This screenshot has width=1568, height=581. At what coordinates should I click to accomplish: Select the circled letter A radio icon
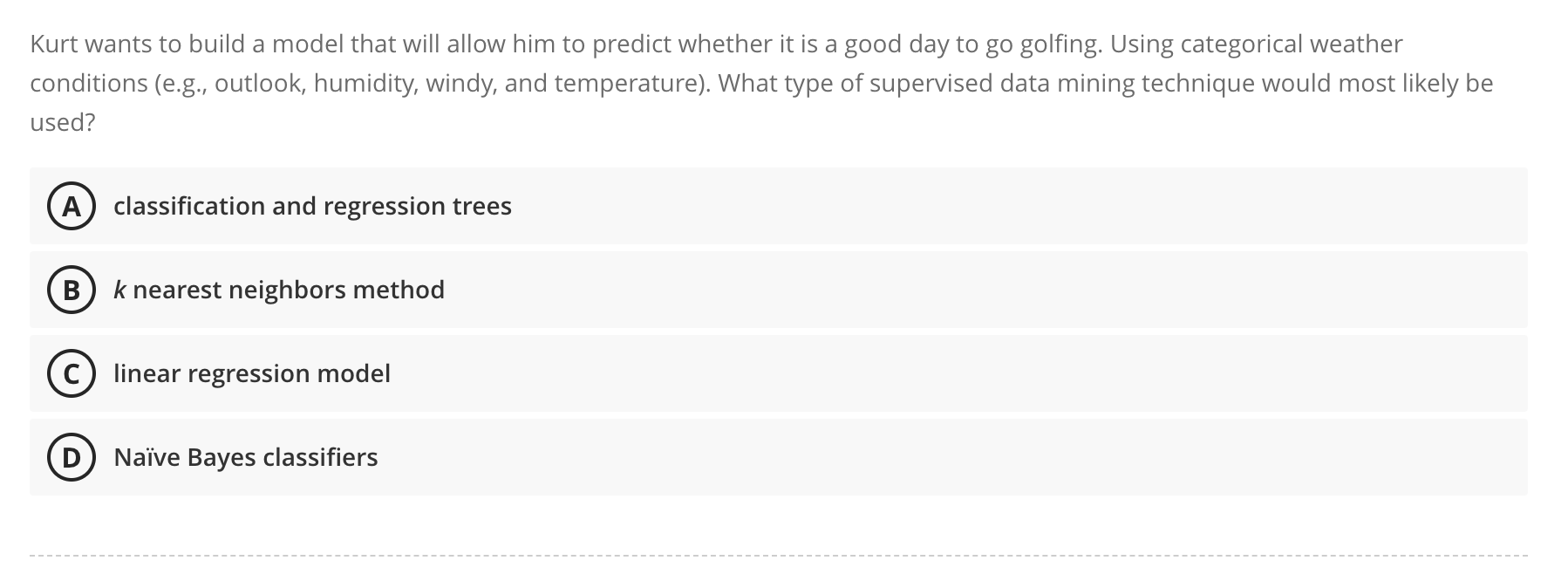[x=71, y=206]
